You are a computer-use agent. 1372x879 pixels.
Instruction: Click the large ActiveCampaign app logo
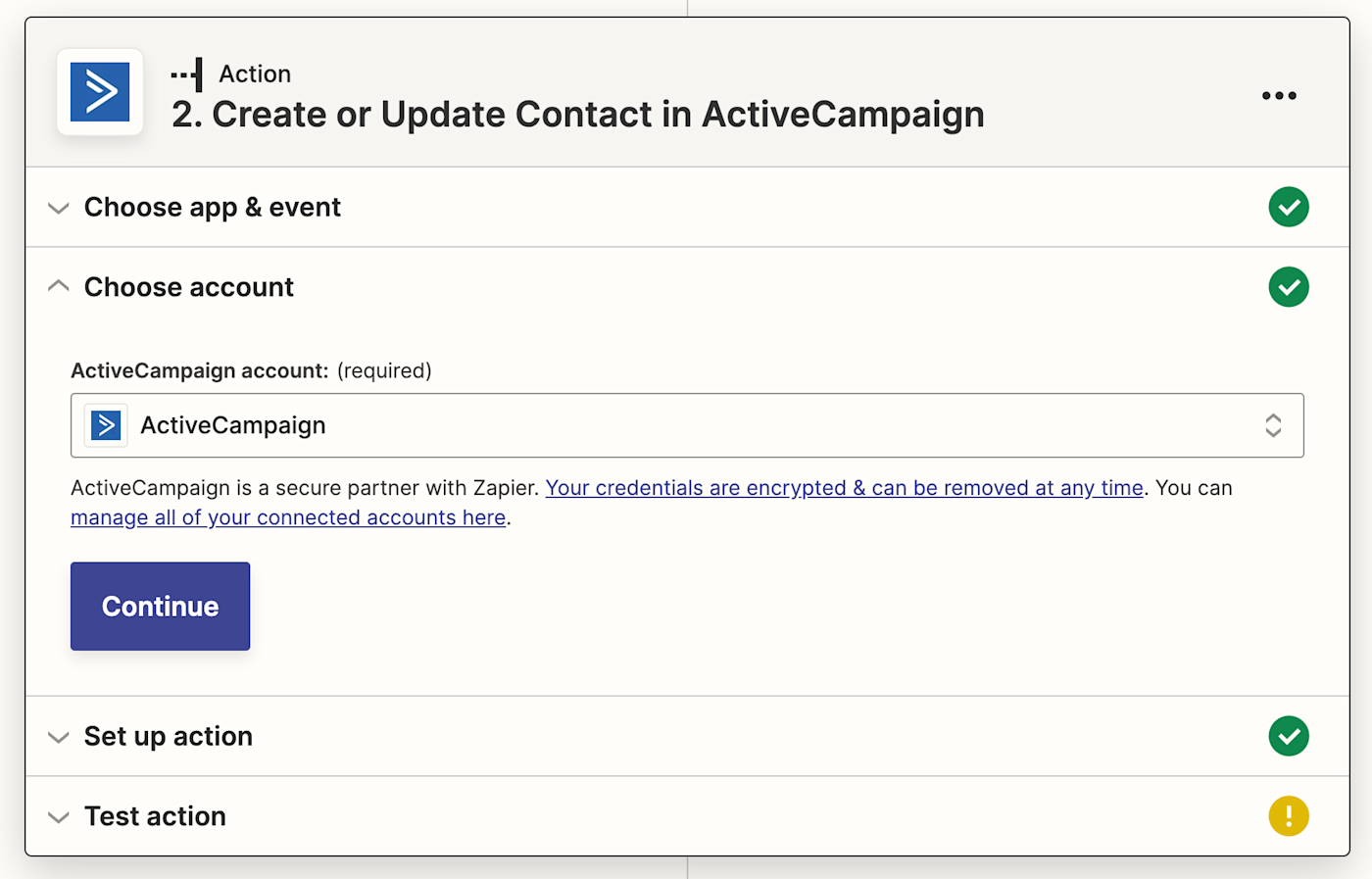[x=100, y=92]
